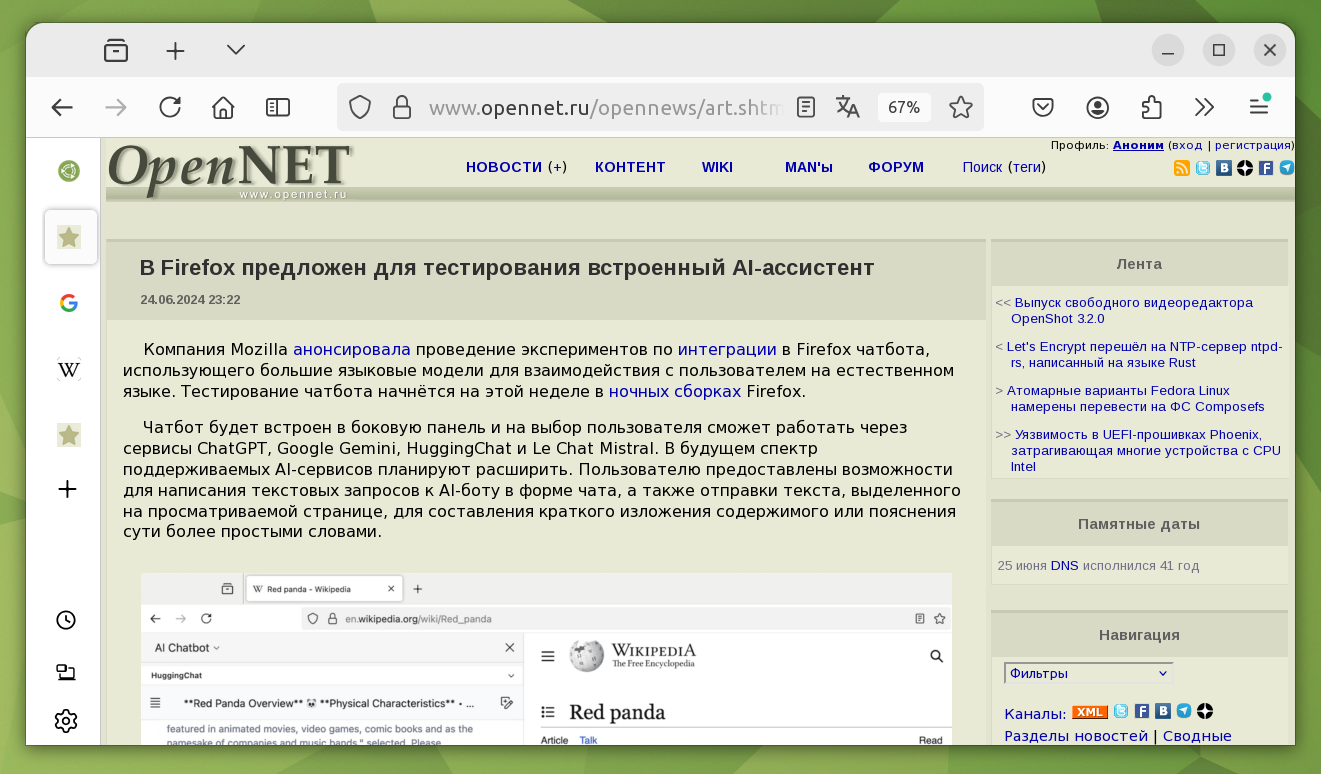Open the embedded AI Chatbot screenshot image
The height and width of the screenshot is (774, 1321).
coord(546,658)
